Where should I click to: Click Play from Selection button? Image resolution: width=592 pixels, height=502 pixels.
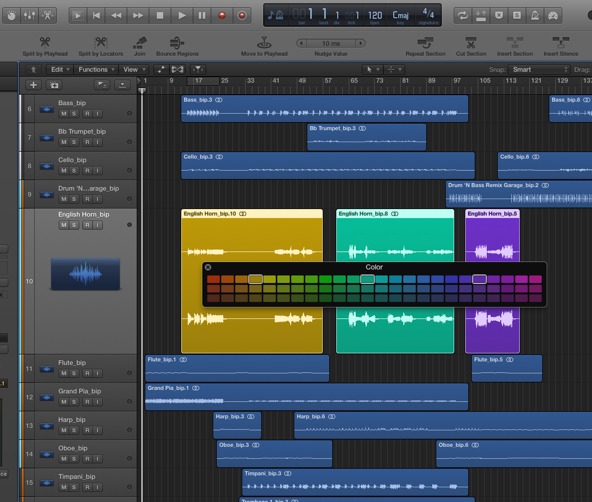(78, 15)
